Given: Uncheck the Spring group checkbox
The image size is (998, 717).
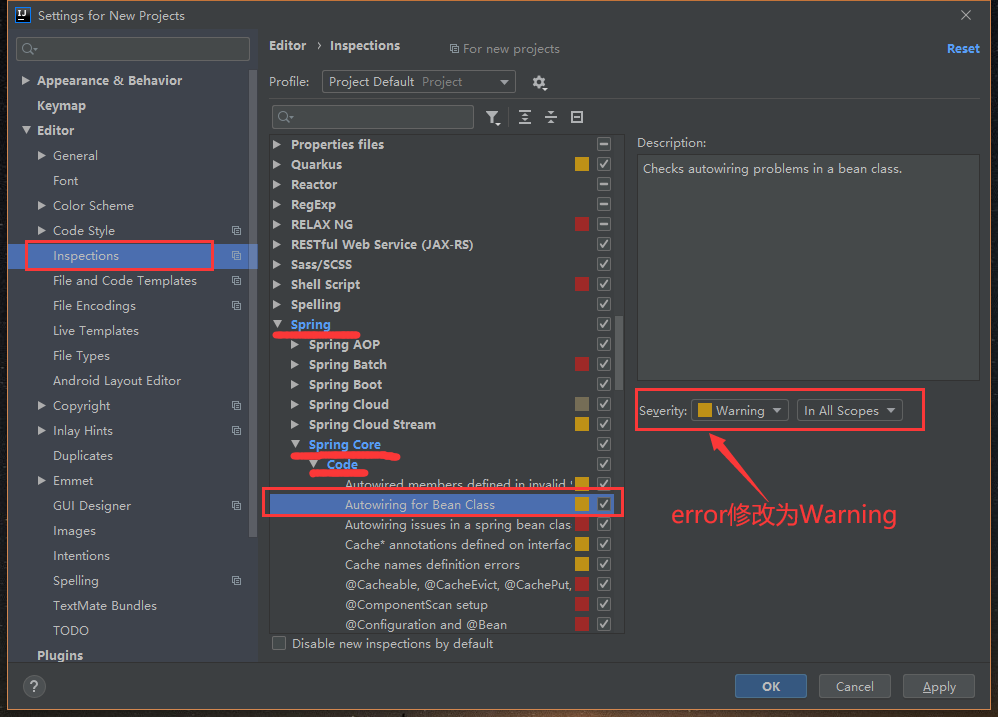Looking at the screenshot, I should tap(604, 324).
